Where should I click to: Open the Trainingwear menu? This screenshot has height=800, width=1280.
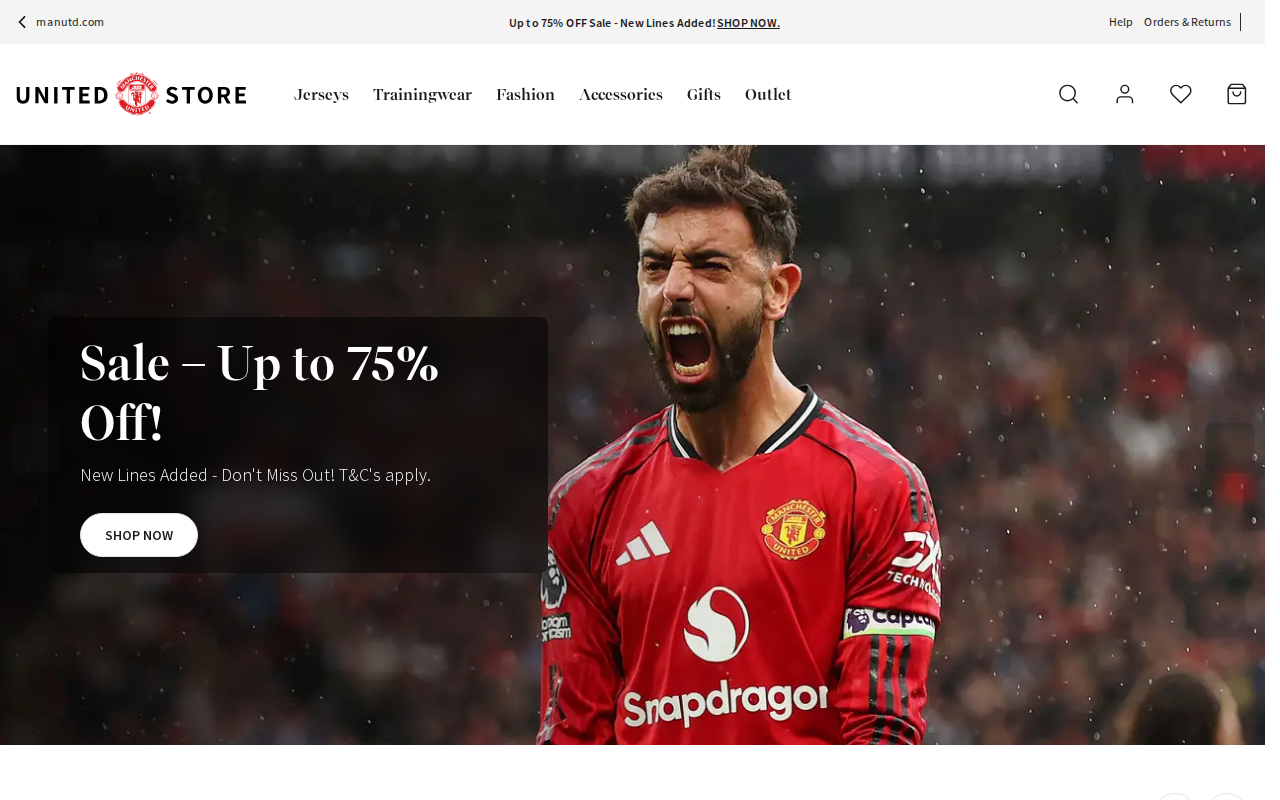click(x=422, y=95)
